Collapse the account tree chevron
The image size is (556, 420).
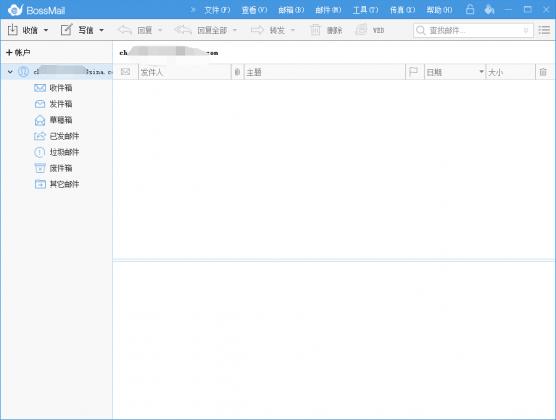pyautogui.click(x=10, y=72)
